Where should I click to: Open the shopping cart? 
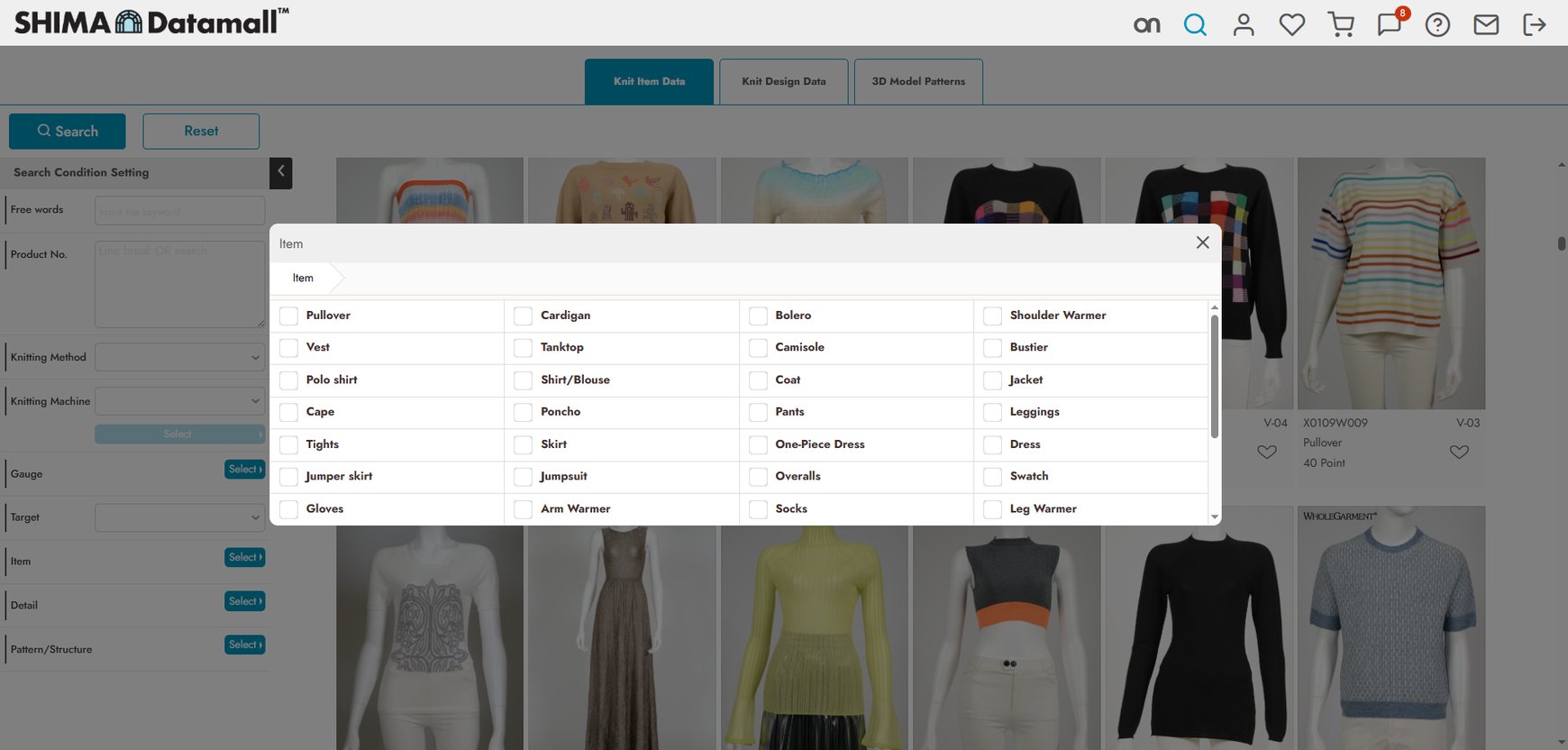1341,24
